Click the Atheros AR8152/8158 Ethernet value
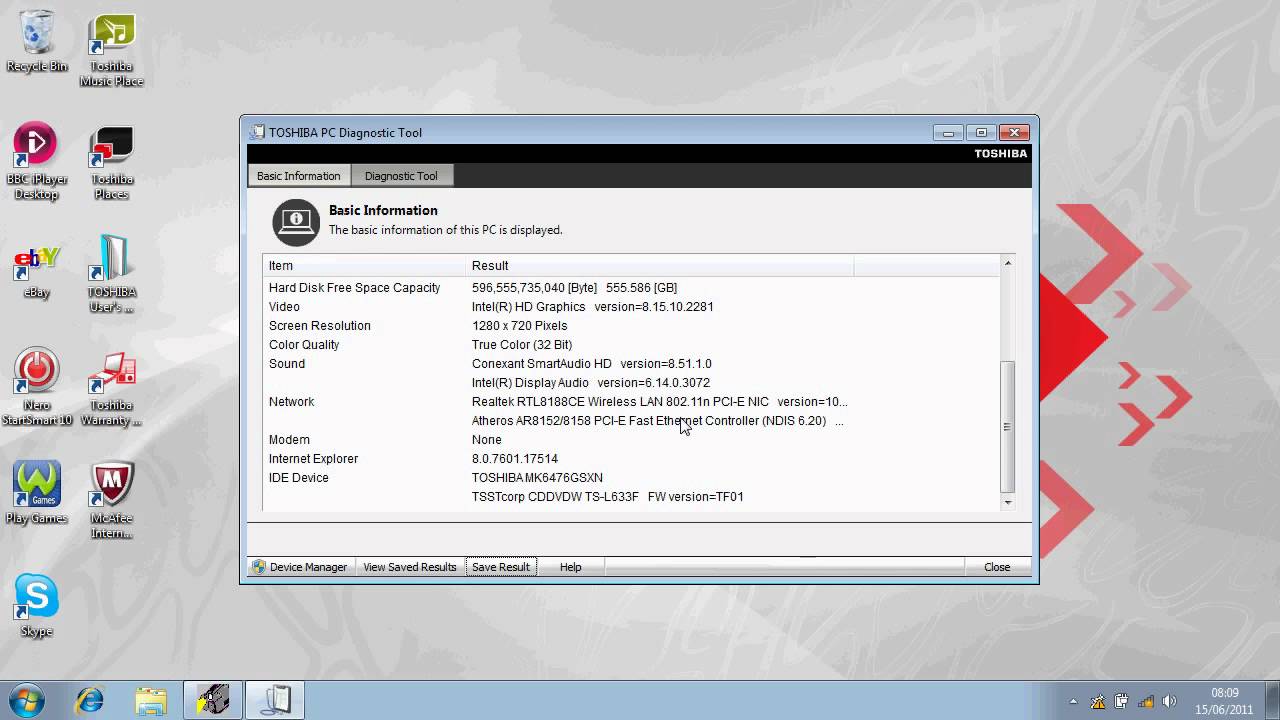The height and width of the screenshot is (720, 1280). (657, 421)
